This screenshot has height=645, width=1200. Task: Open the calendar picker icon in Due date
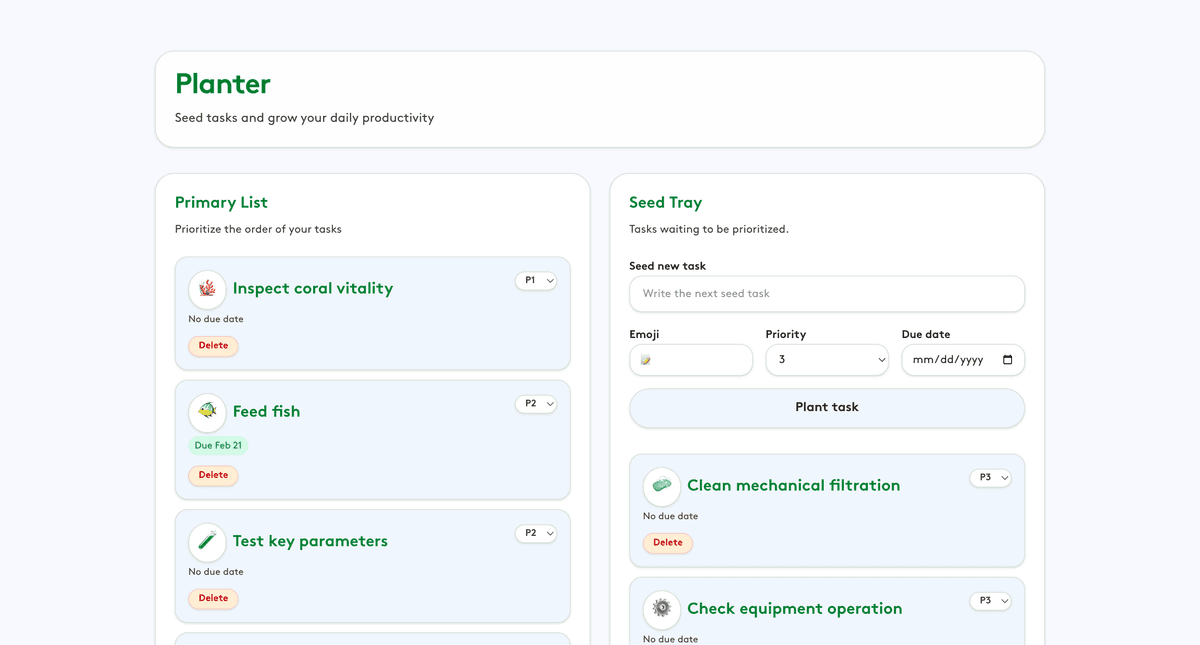(x=1007, y=360)
